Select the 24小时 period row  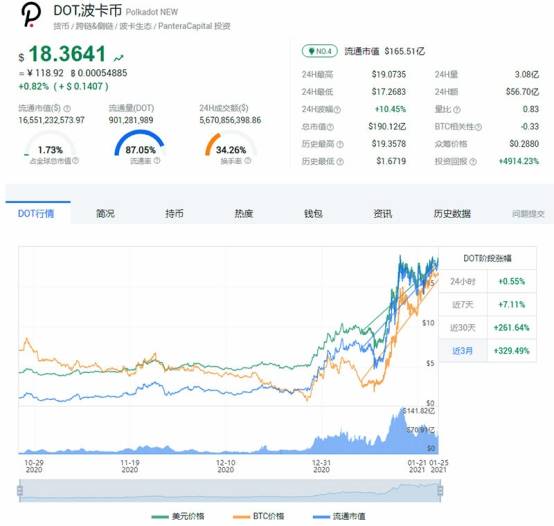click(x=488, y=281)
